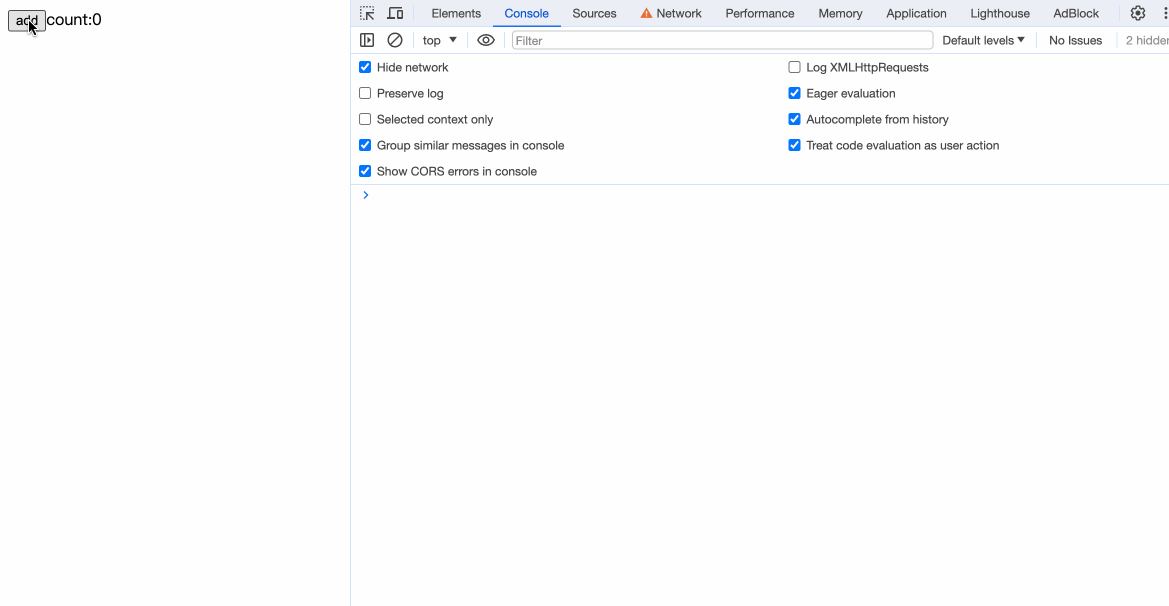Click the Network tab warning icon
Image resolution: width=1169 pixels, height=606 pixels.
pyautogui.click(x=646, y=13)
